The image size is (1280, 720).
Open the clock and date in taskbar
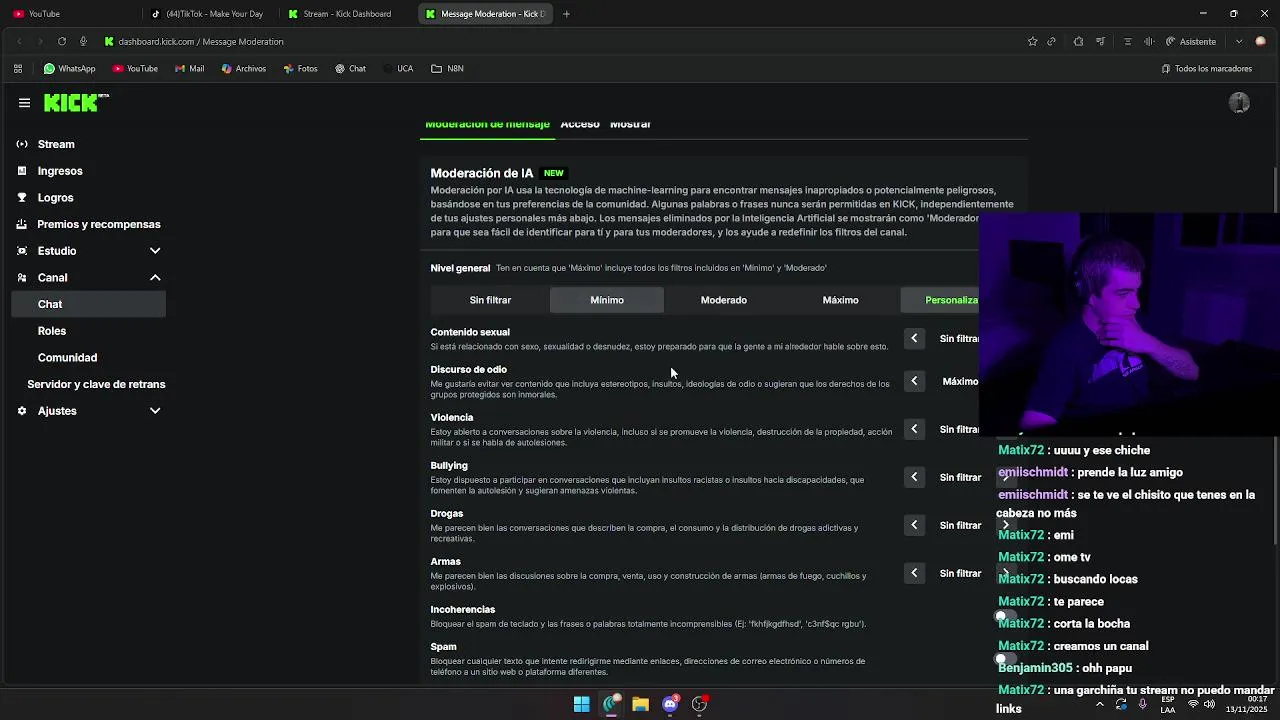1246,704
